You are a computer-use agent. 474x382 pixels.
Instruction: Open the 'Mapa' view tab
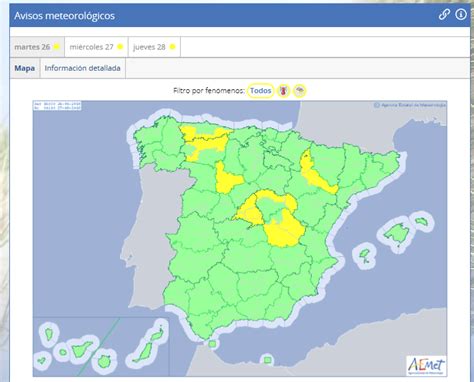(25, 68)
